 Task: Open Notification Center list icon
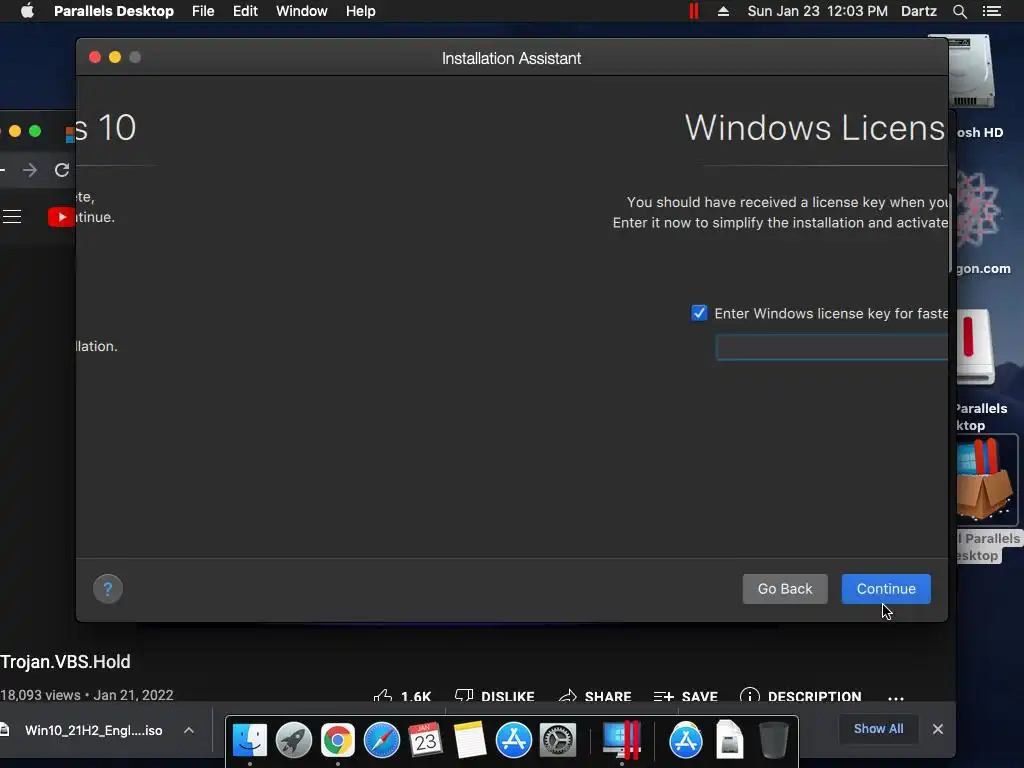[992, 11]
